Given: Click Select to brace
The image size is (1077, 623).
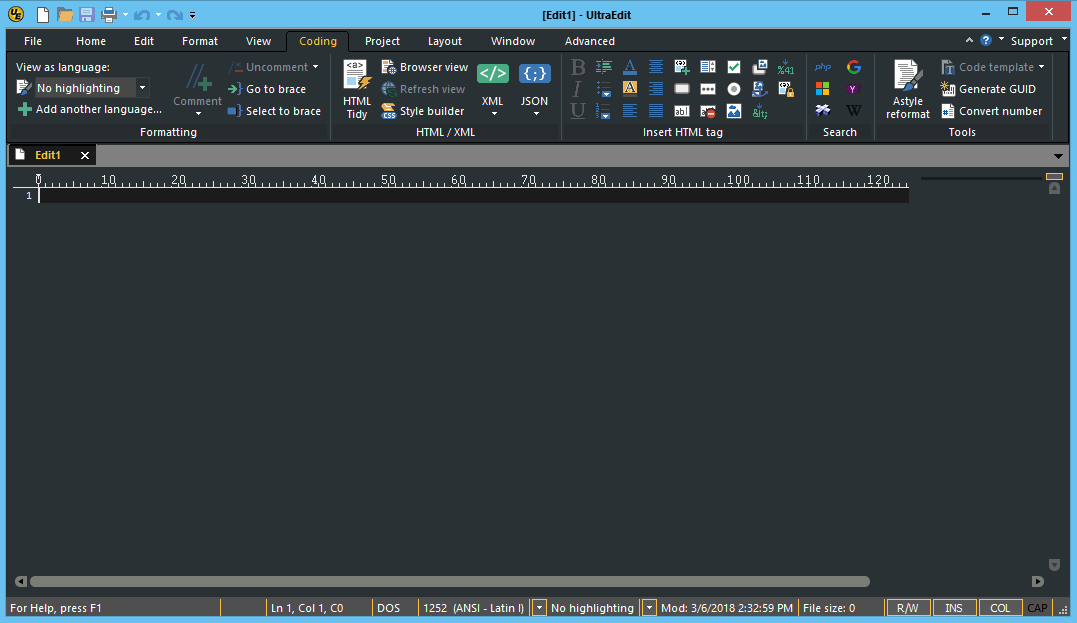Looking at the screenshot, I should click(275, 111).
